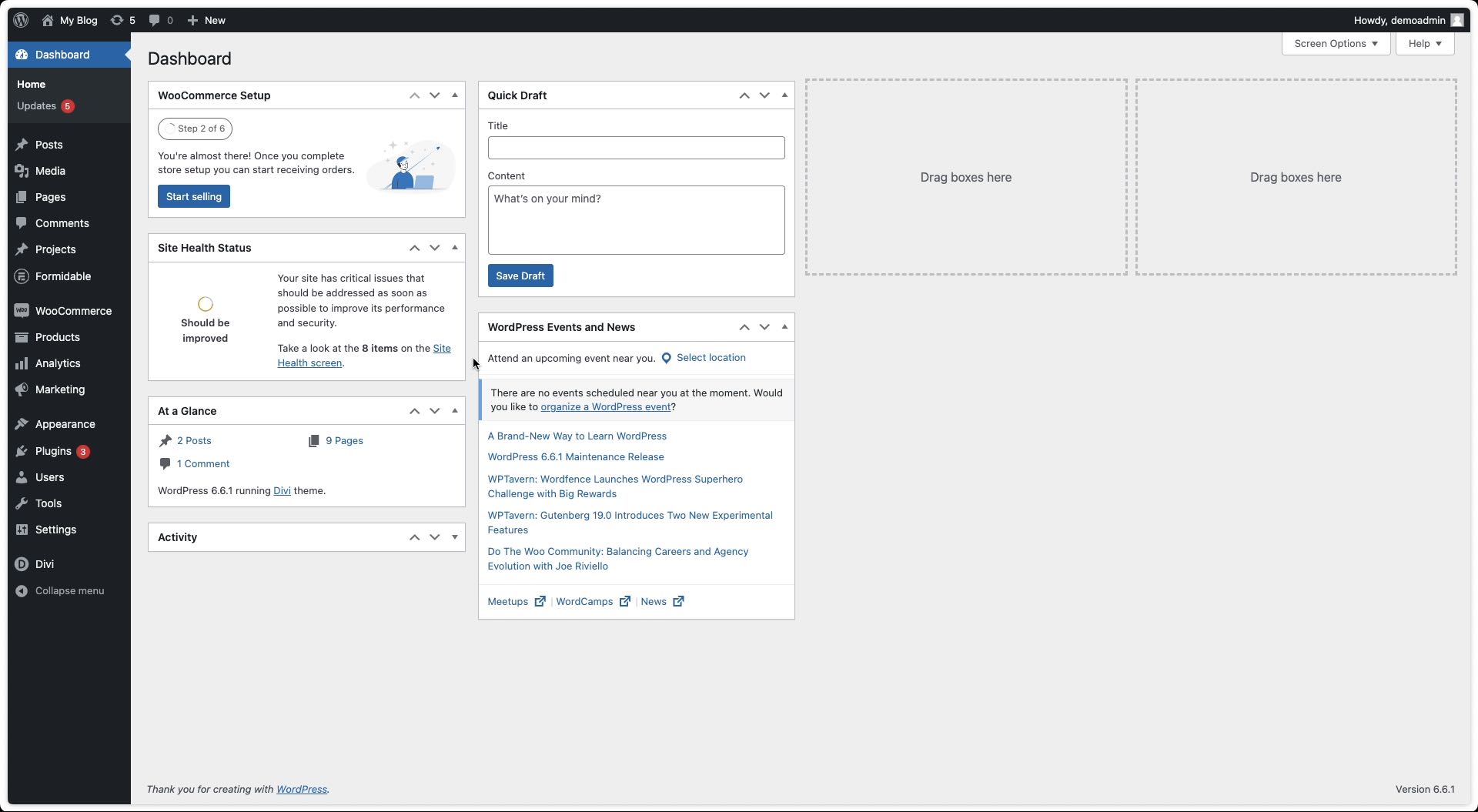1478x812 pixels.
Task: Click the demoadmin avatar icon
Action: tap(1456, 20)
